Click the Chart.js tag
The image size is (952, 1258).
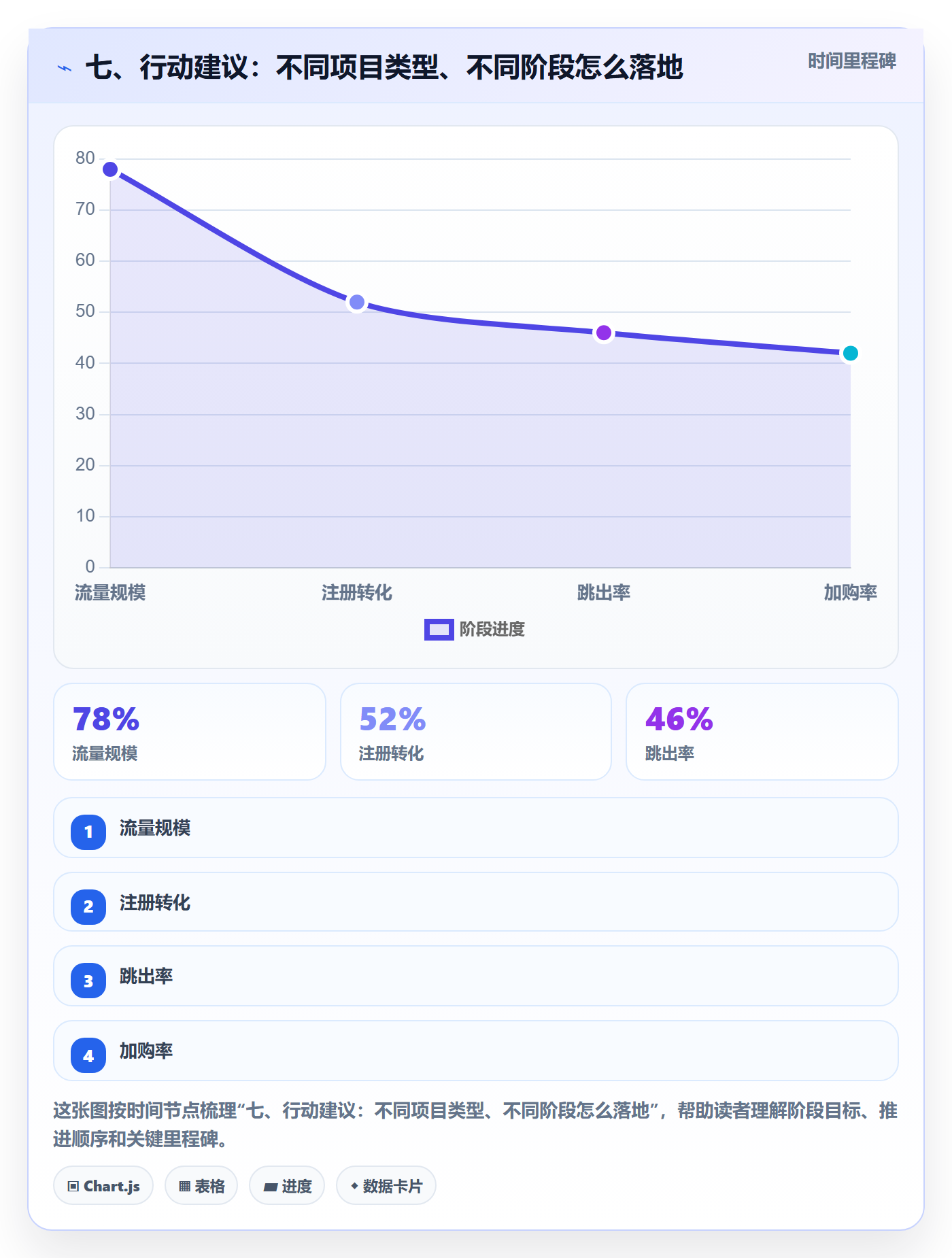103,1185
